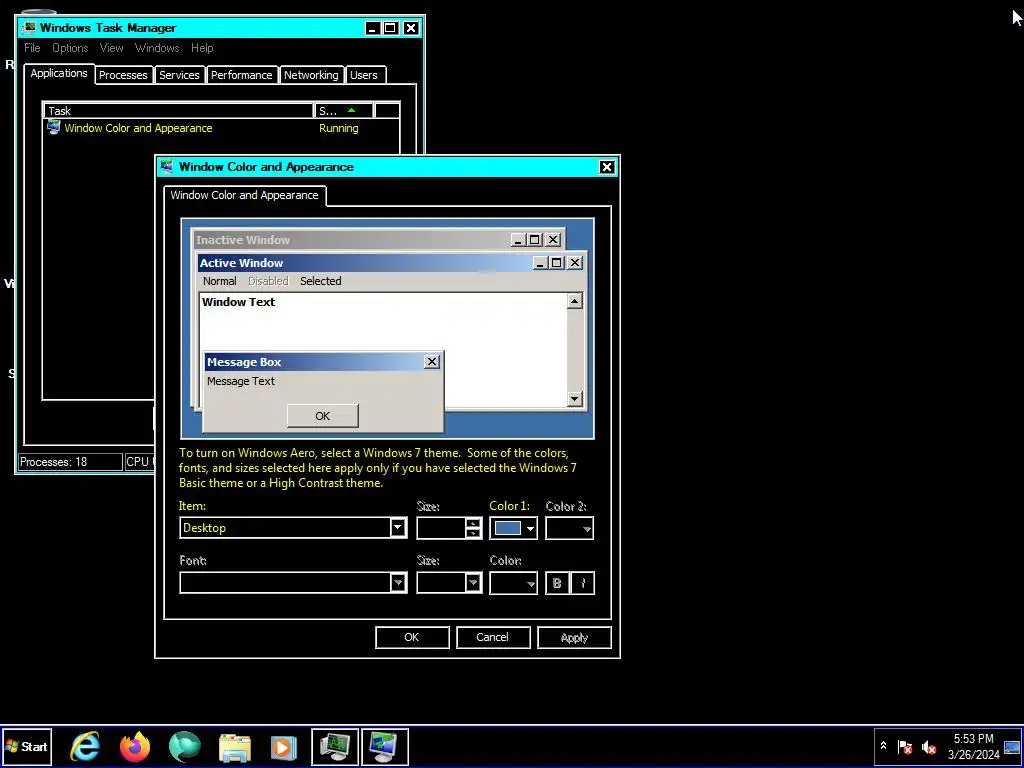This screenshot has height=768, width=1024.
Task: Open the font Color dropdown
Action: (513, 583)
